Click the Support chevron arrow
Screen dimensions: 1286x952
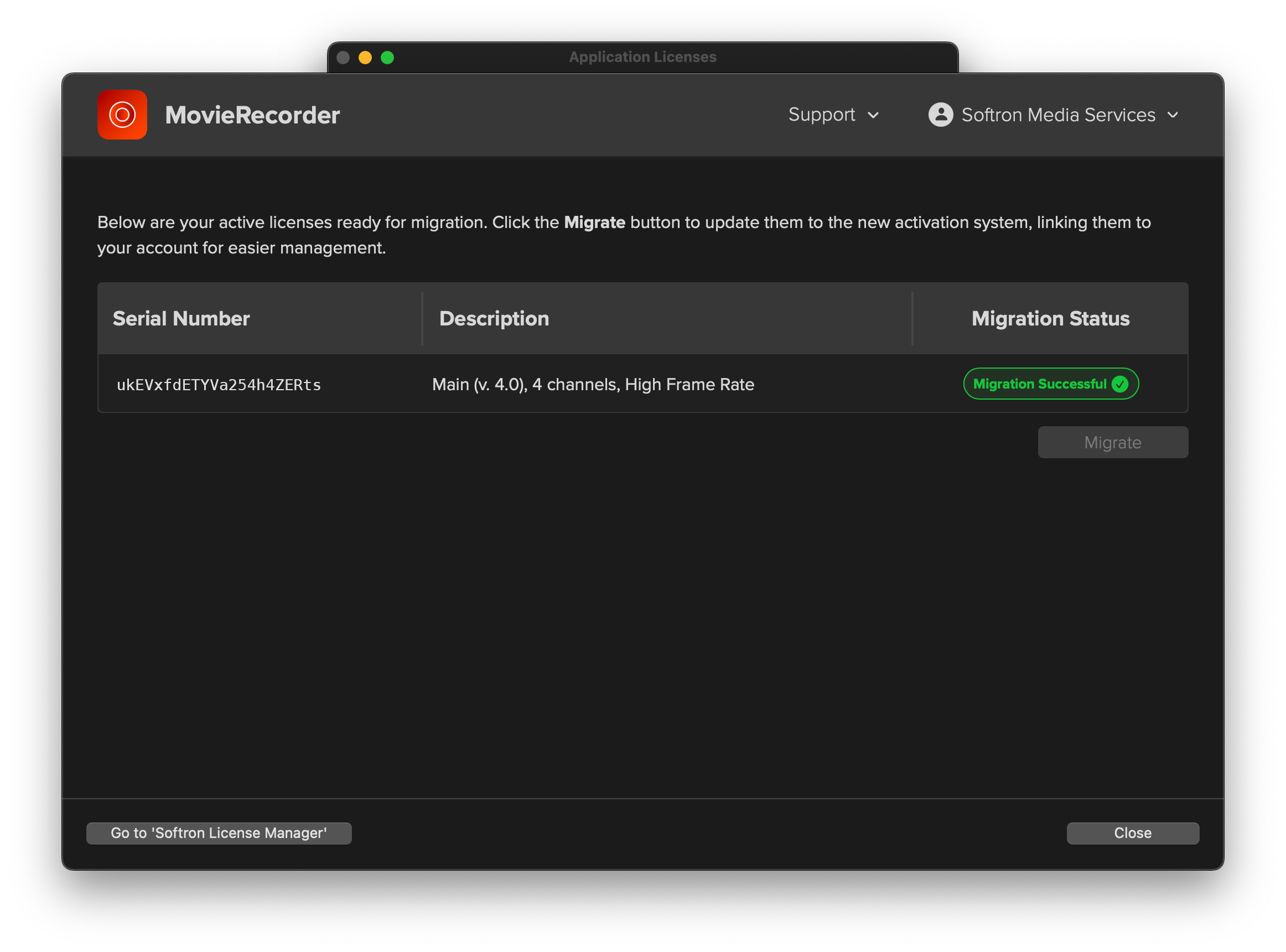[x=873, y=115]
